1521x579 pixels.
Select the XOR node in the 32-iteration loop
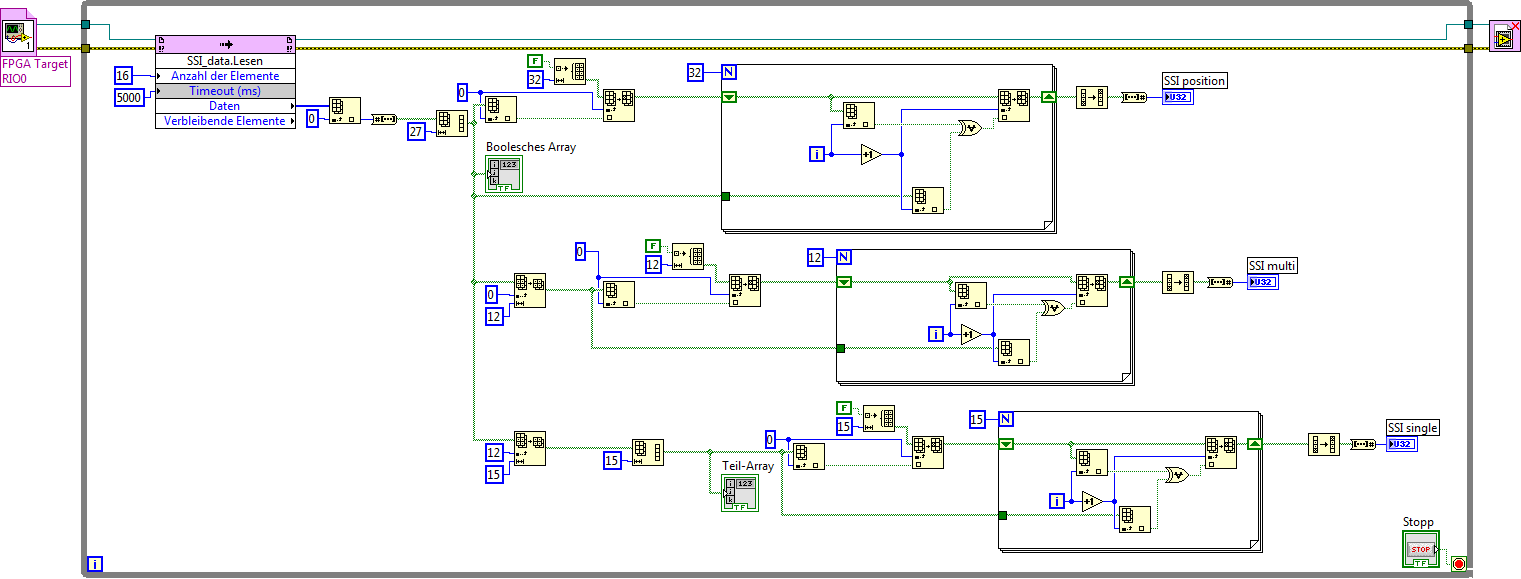point(969,128)
